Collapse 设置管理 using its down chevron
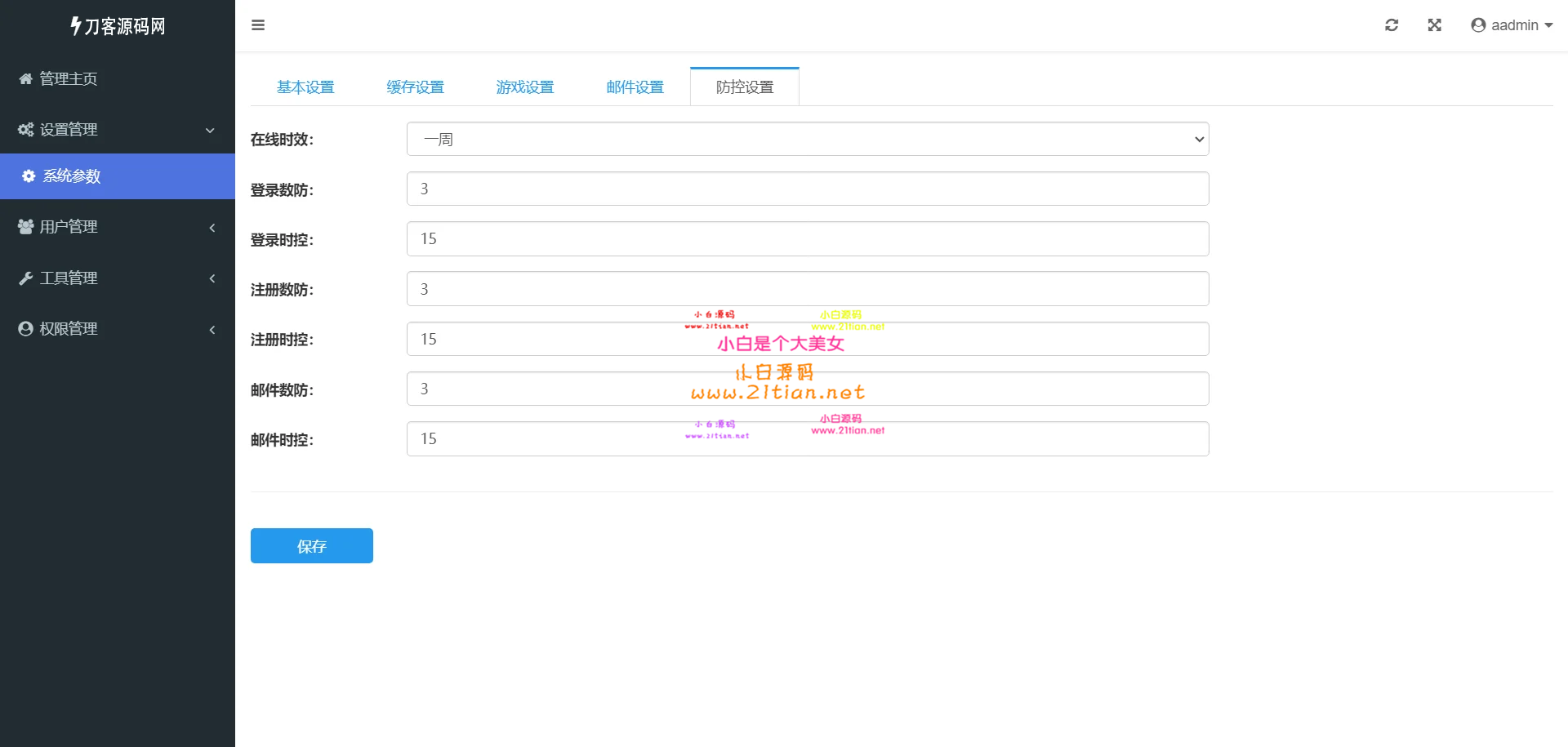Viewport: 1568px width, 747px height. (210, 131)
